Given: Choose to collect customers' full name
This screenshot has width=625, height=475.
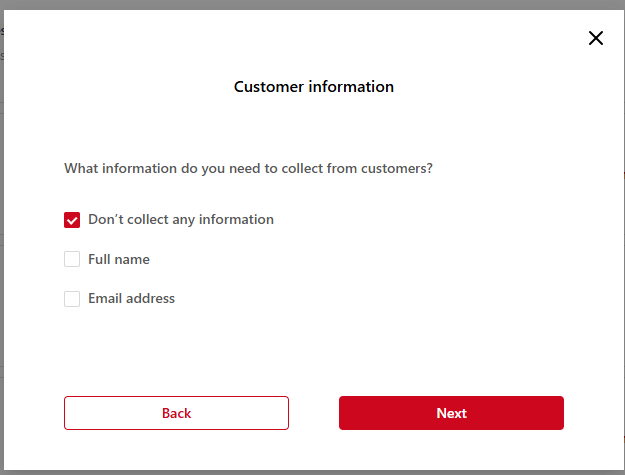Looking at the screenshot, I should click(x=72, y=259).
